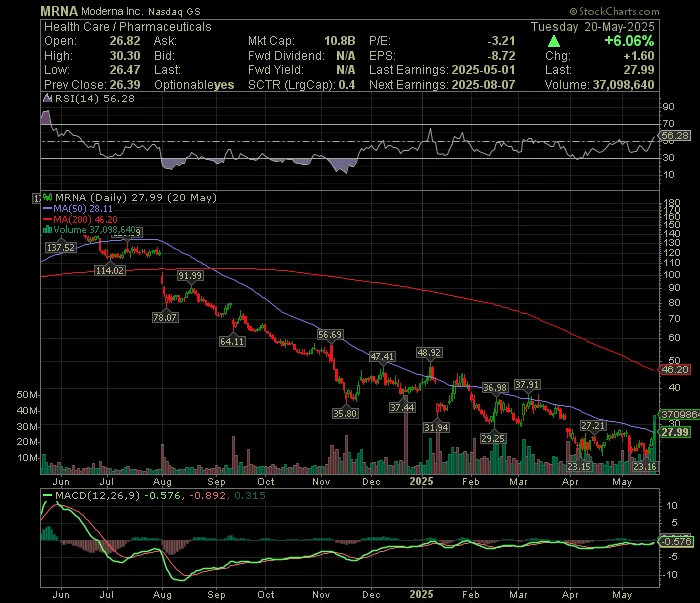Screen dimensions: 700x603
Task: Click the 37.91 price annotation
Action: point(527,385)
